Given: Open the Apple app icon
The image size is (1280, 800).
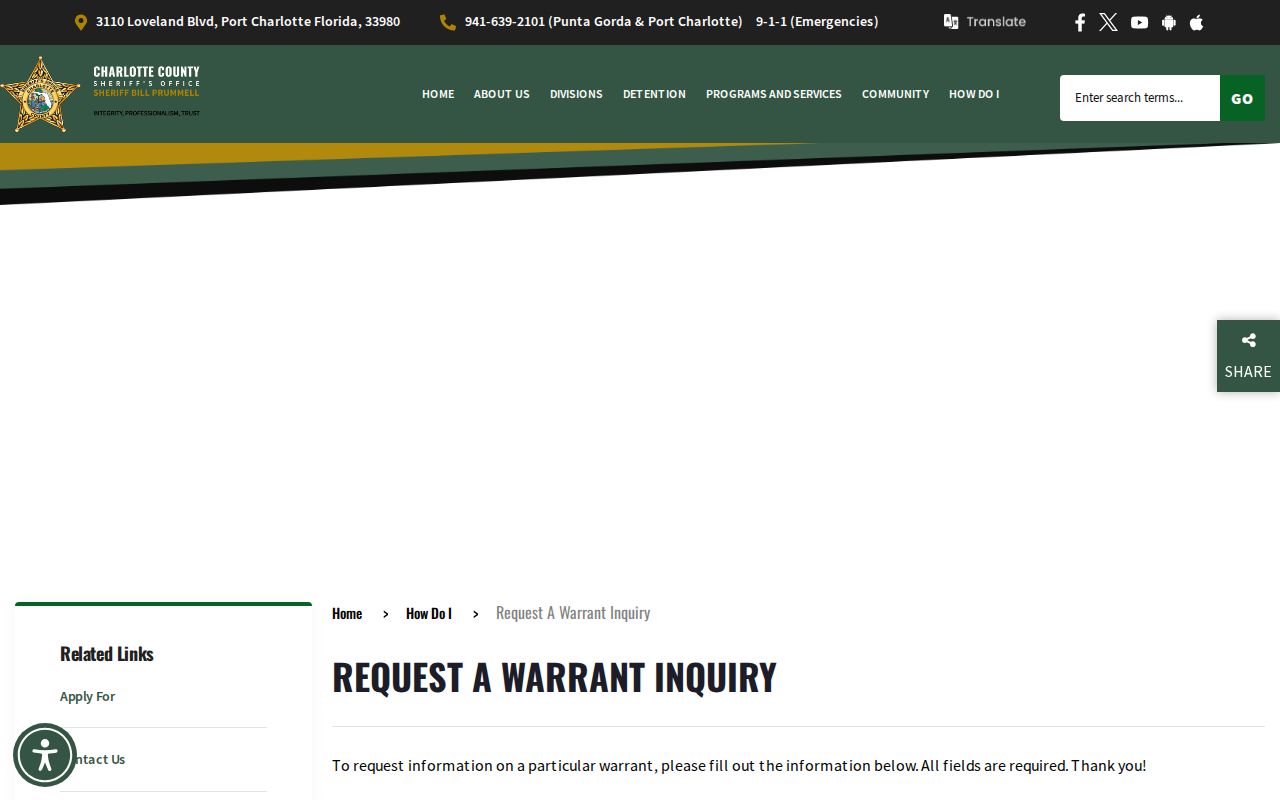Looking at the screenshot, I should click(x=1196, y=22).
